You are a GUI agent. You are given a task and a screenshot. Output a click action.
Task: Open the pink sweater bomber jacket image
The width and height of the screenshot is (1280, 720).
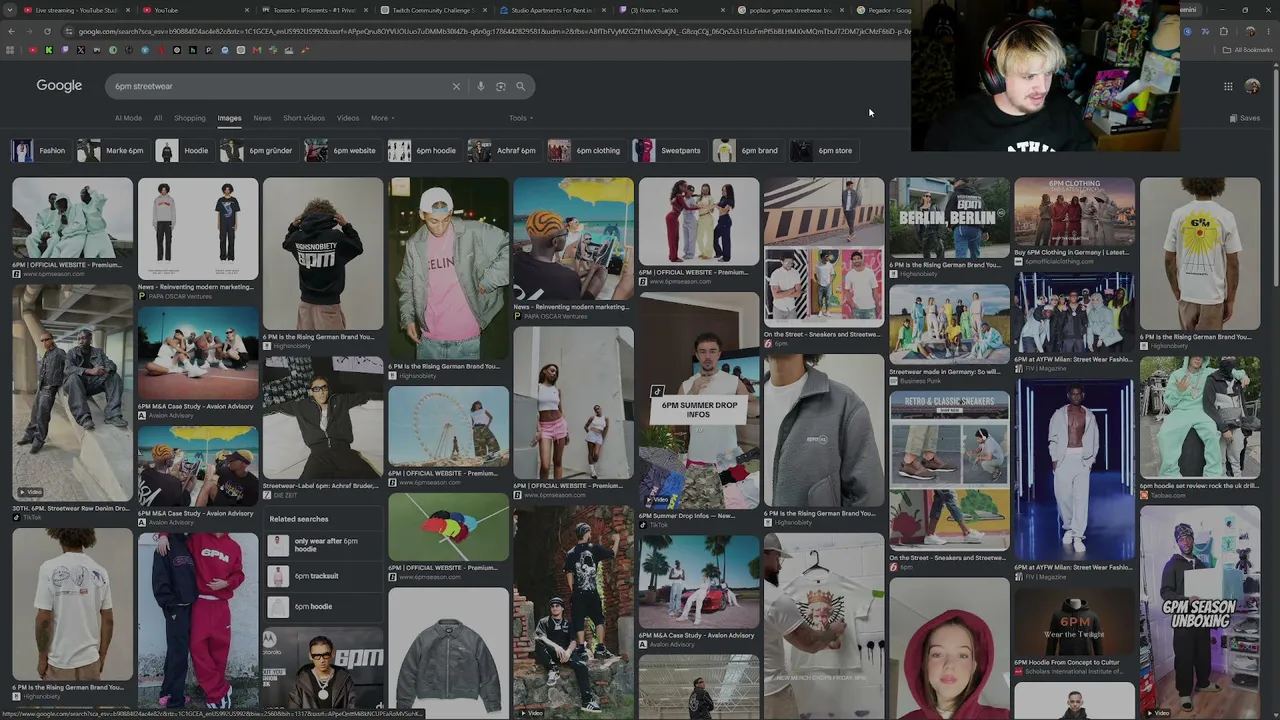coord(448,268)
